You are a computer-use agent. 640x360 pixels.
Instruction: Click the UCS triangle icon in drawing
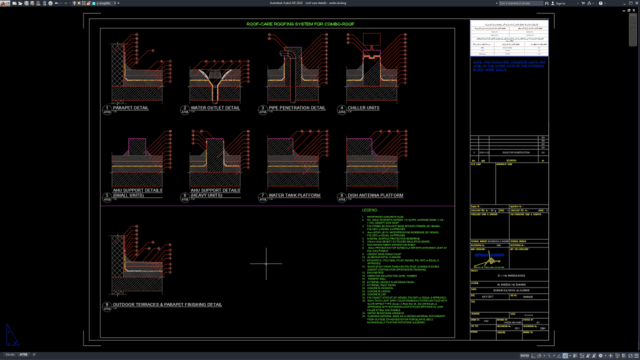[11, 336]
